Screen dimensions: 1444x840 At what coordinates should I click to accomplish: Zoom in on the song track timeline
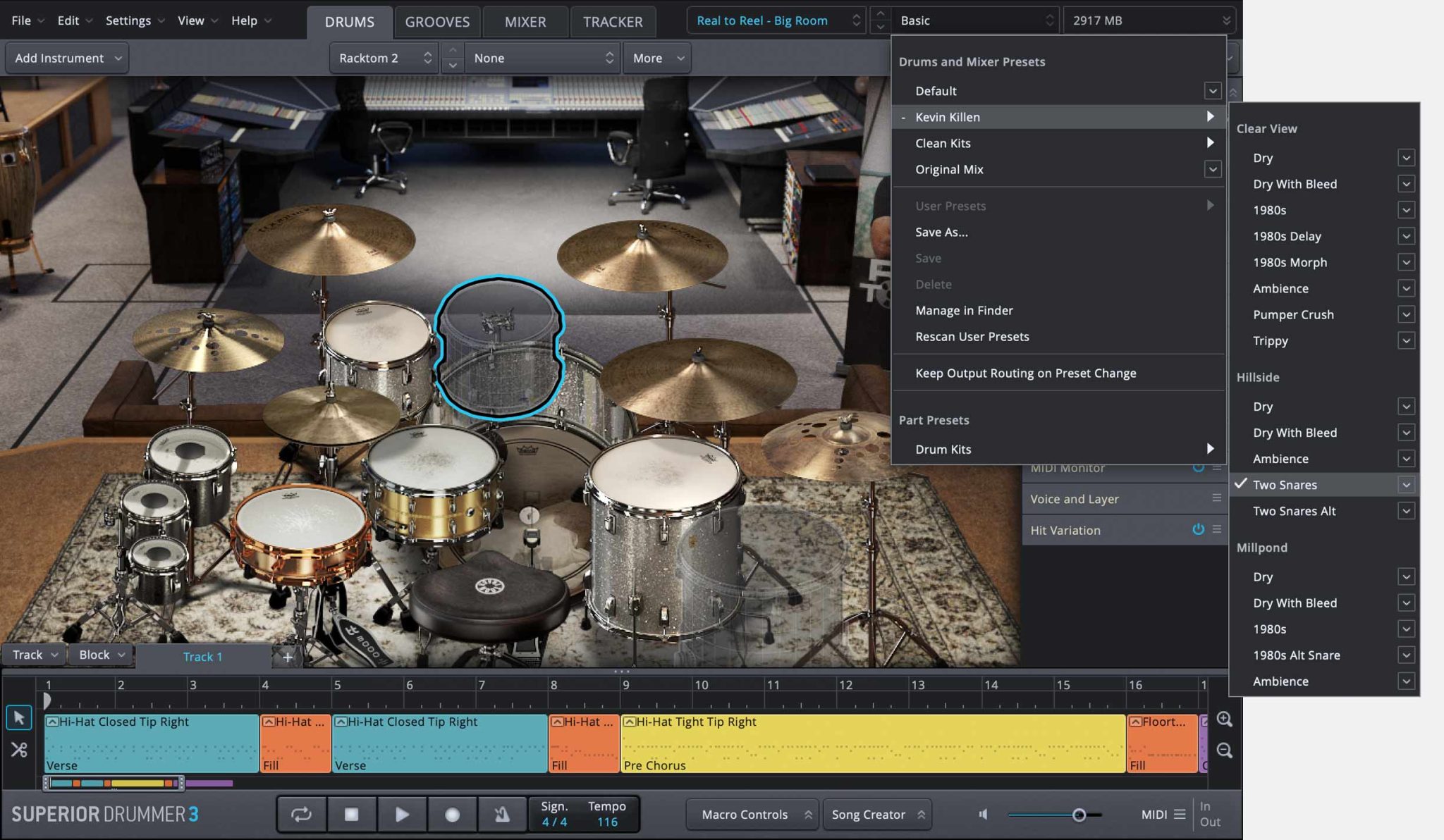1225,719
